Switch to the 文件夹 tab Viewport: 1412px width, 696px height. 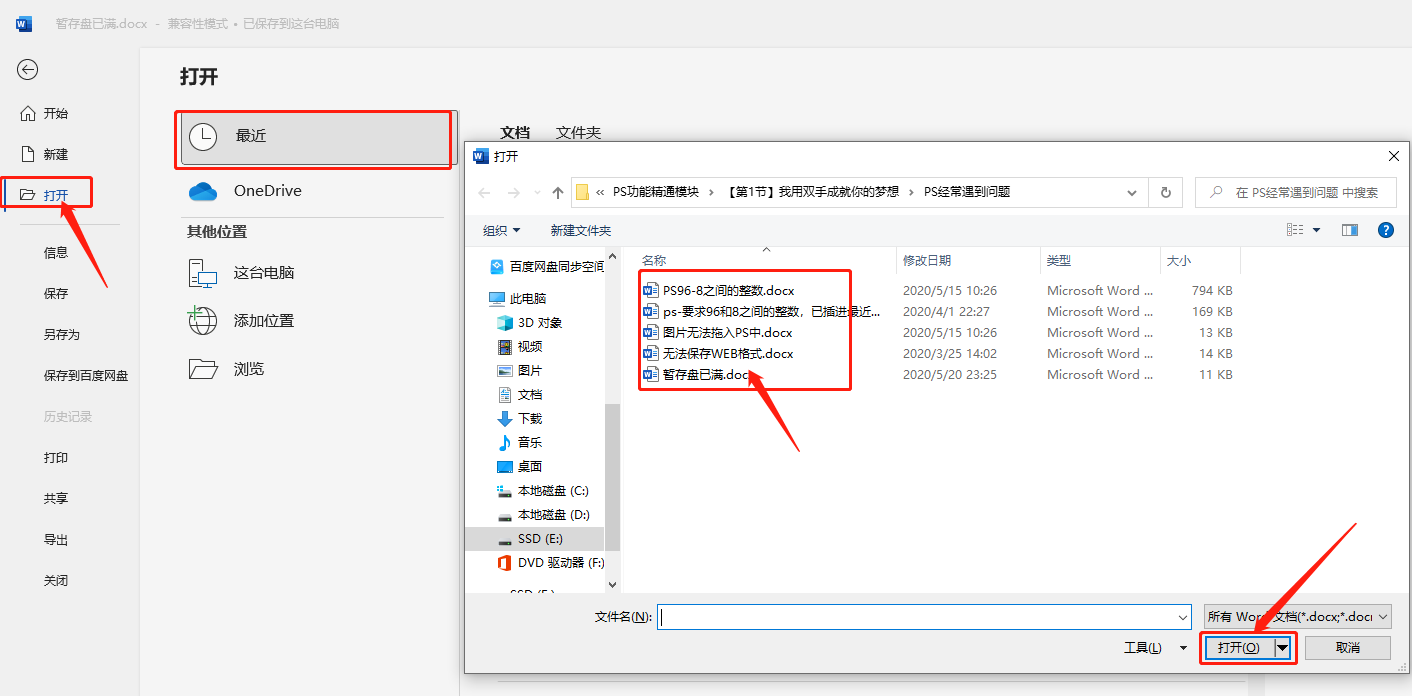(579, 132)
